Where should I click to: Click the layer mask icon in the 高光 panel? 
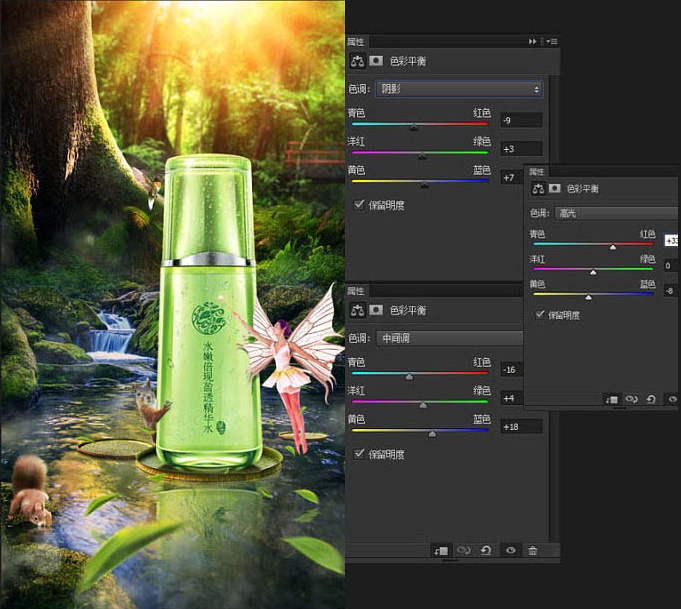555,188
